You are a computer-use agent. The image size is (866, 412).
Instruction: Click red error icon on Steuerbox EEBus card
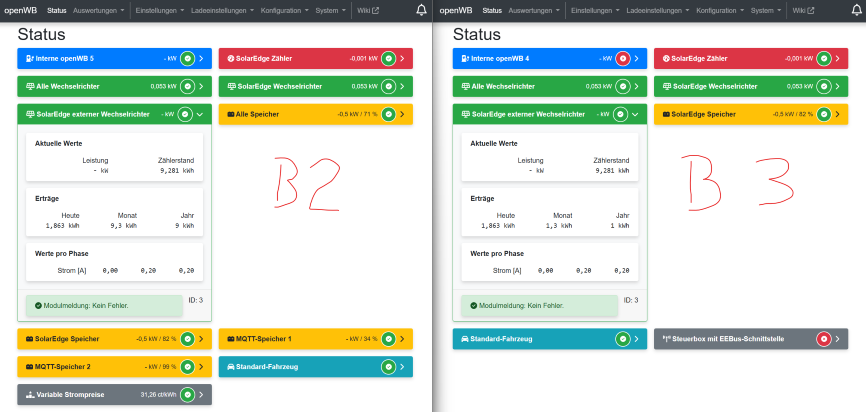[824, 339]
